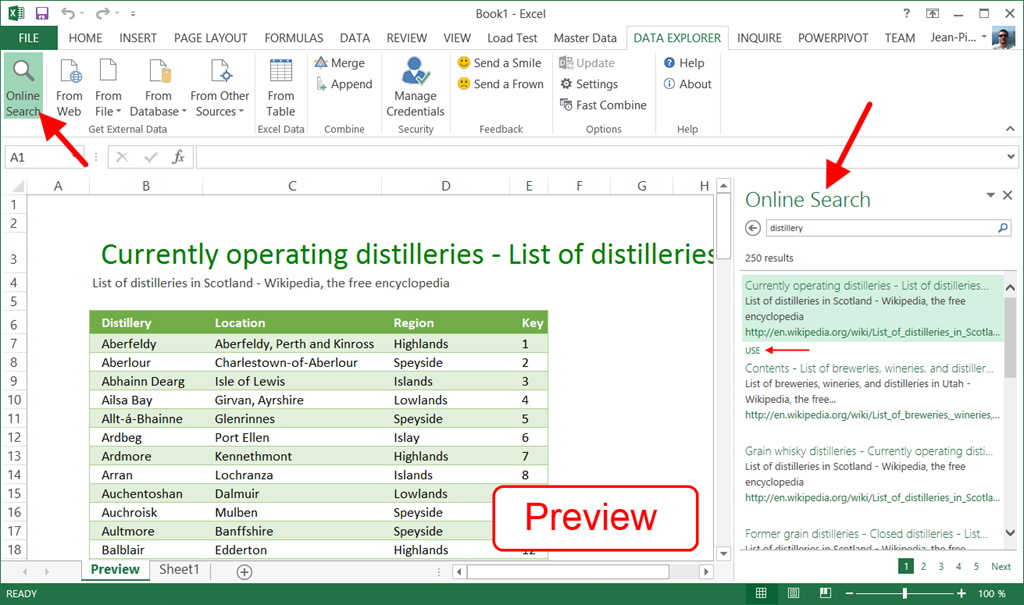Open the POWERPIVOT ribbon tab
1024x605 pixels.
[x=833, y=38]
